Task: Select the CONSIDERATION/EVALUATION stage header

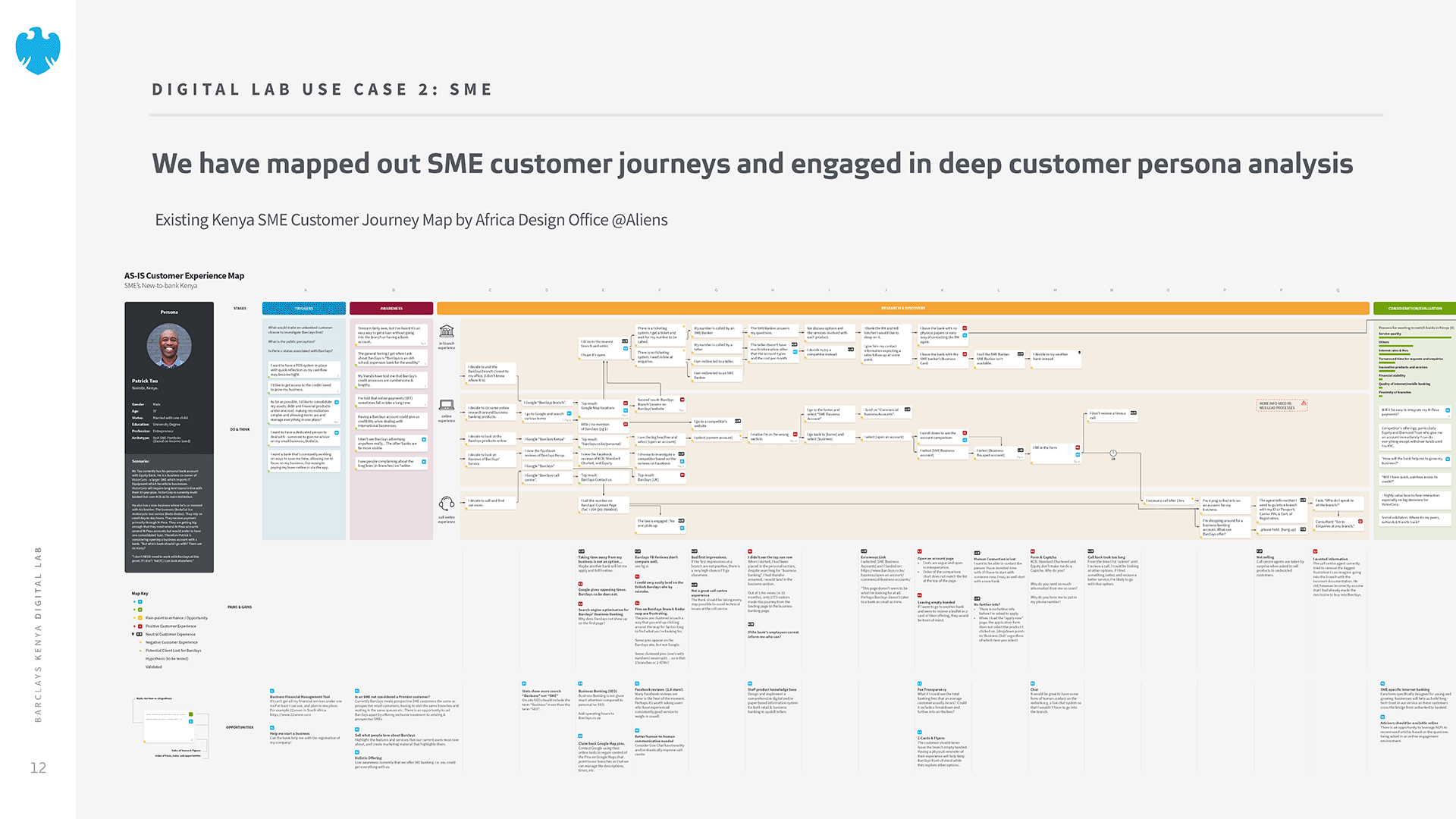Action: [x=1414, y=309]
